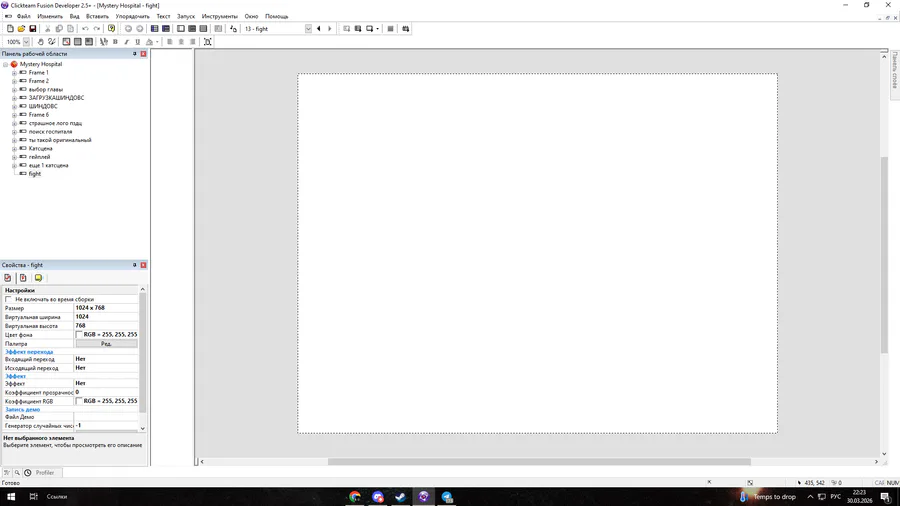Select the 'fight' frame in tree
Viewport: 900px width, 506px height.
coord(34,174)
